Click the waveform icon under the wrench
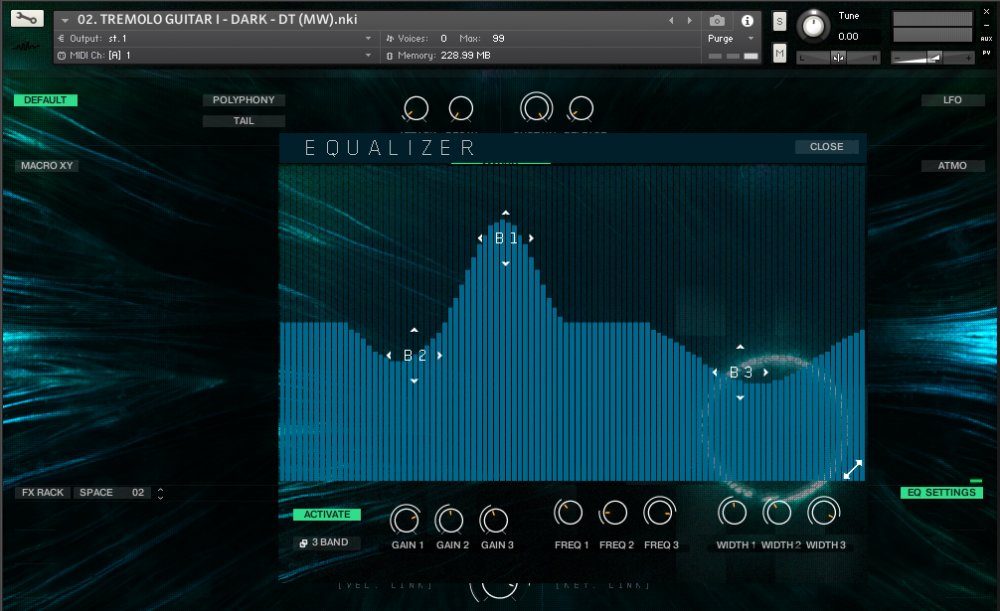Screen dimensions: 1000x611 pyautogui.click(x=25, y=46)
